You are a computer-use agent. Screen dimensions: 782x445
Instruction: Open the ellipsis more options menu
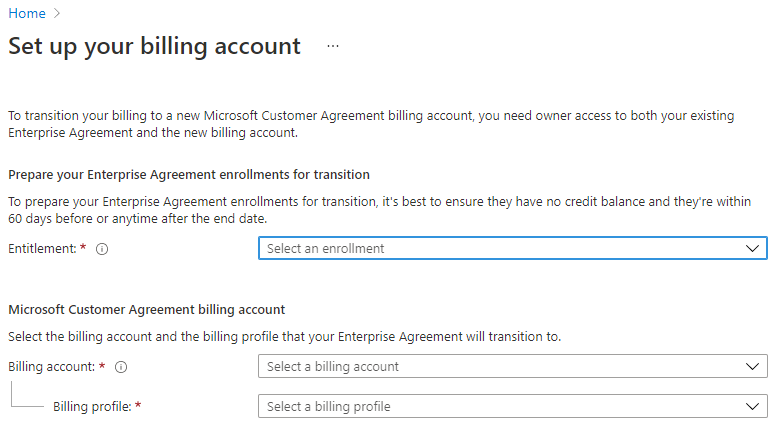coord(333,47)
